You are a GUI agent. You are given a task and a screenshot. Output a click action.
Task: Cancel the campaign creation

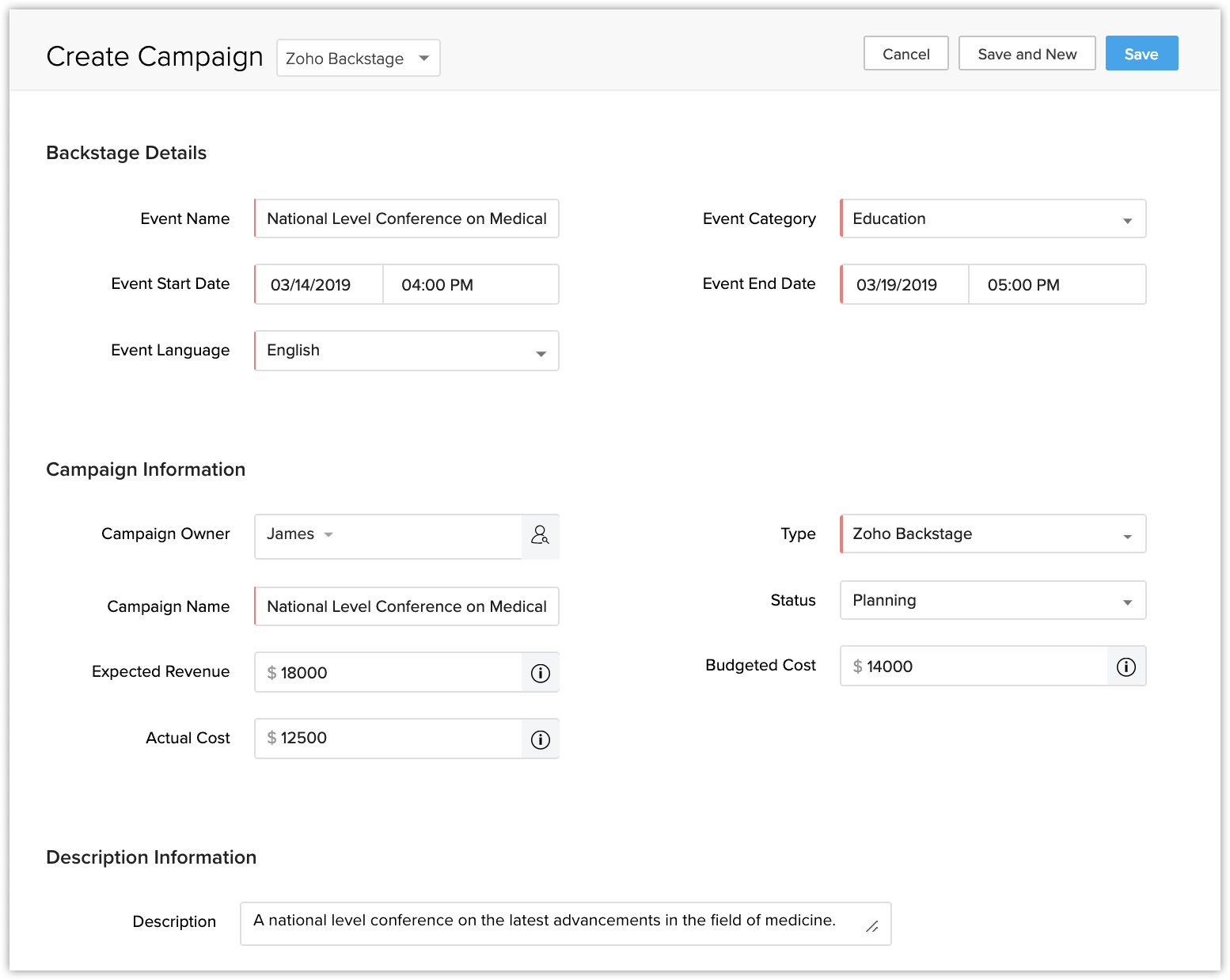tap(905, 54)
